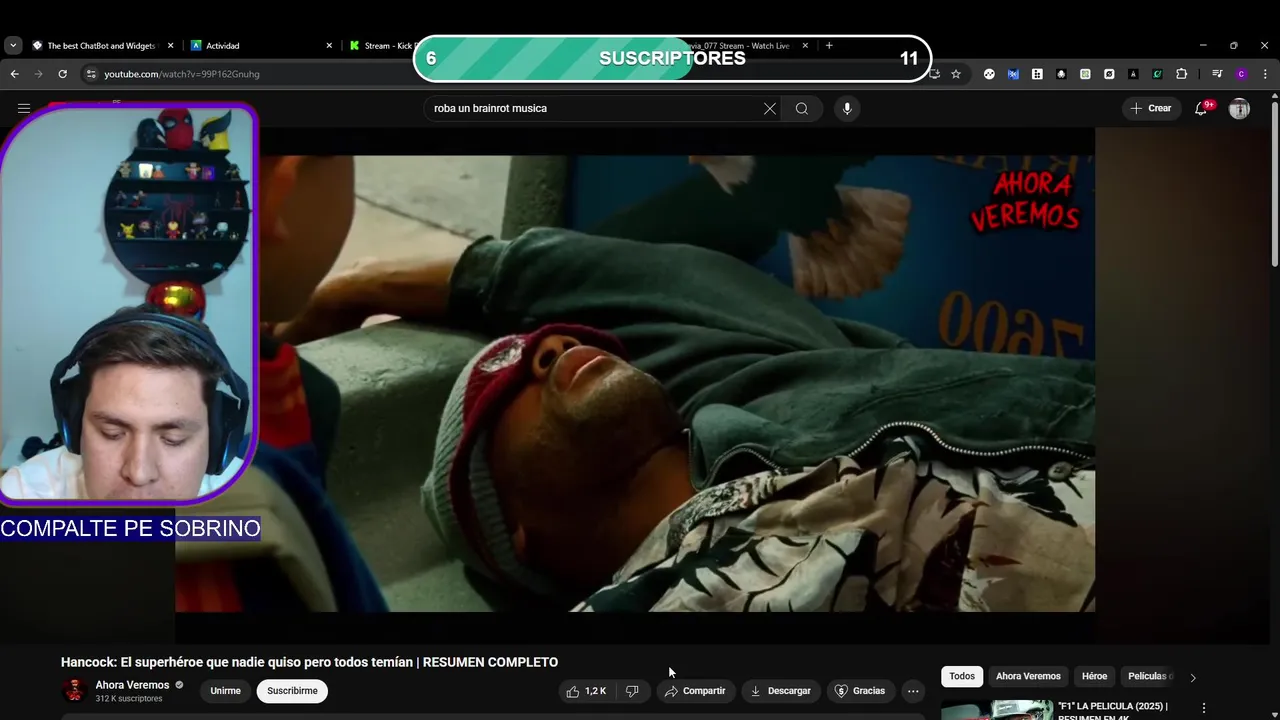1280x720 pixels.
Task: Subscribe with the Suscribirme button
Action: coord(292,691)
